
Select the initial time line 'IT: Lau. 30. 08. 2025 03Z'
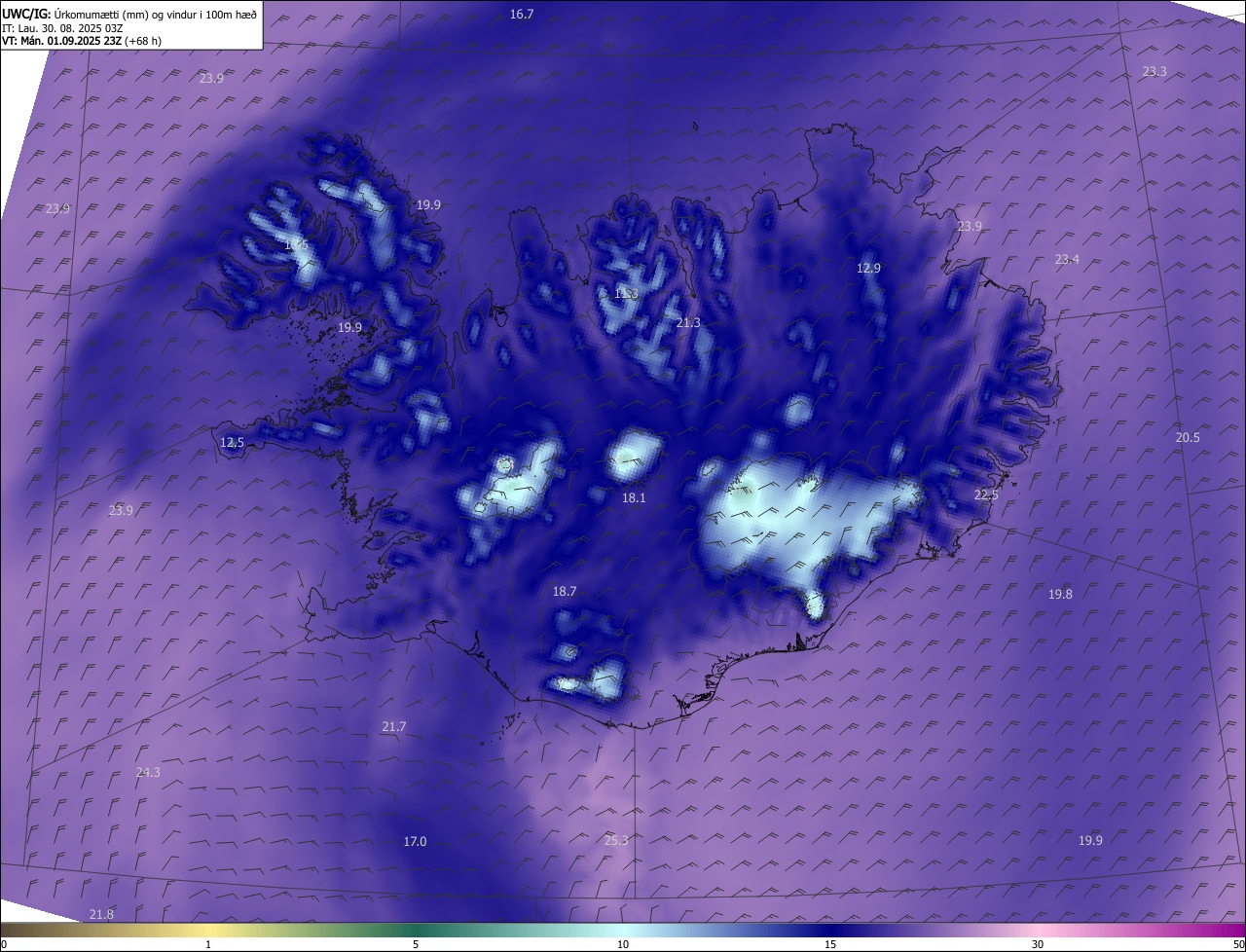[x=62, y=28]
